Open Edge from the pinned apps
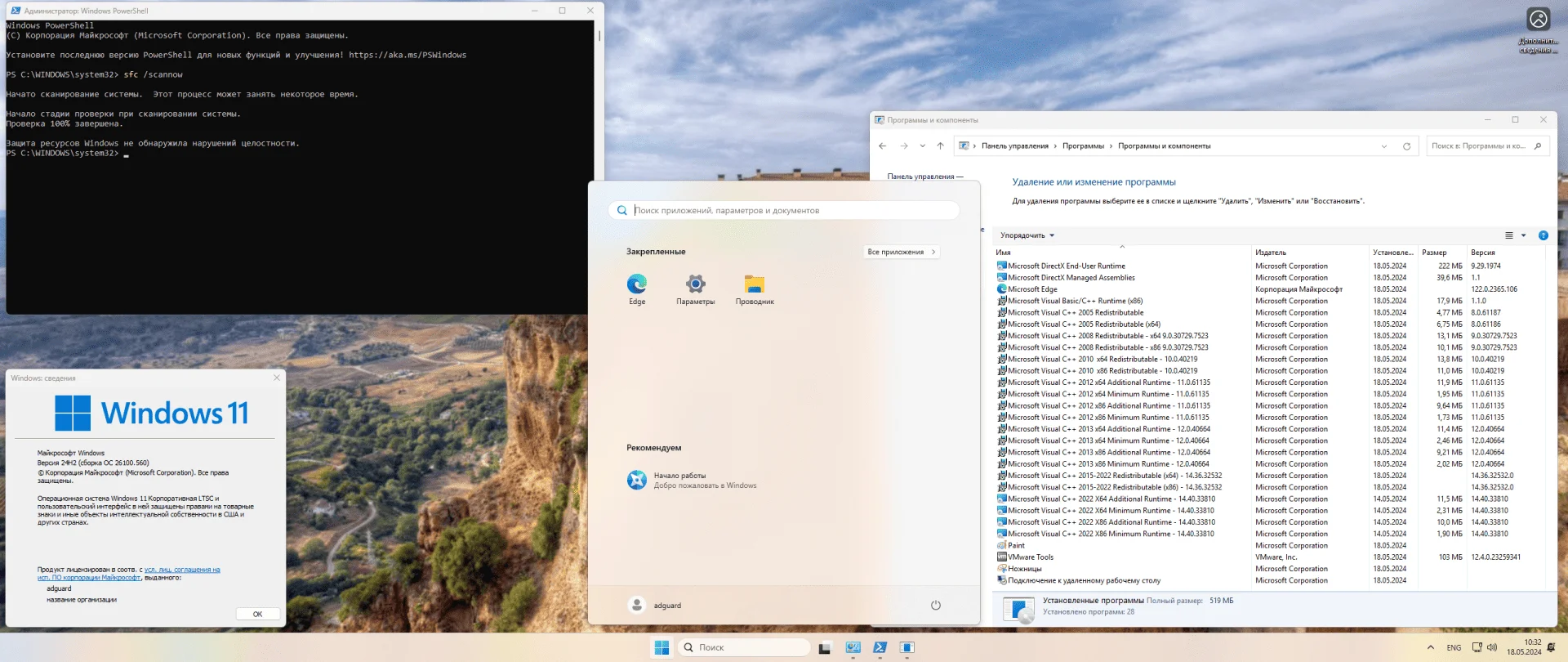The height and width of the screenshot is (662, 1568). point(637,289)
